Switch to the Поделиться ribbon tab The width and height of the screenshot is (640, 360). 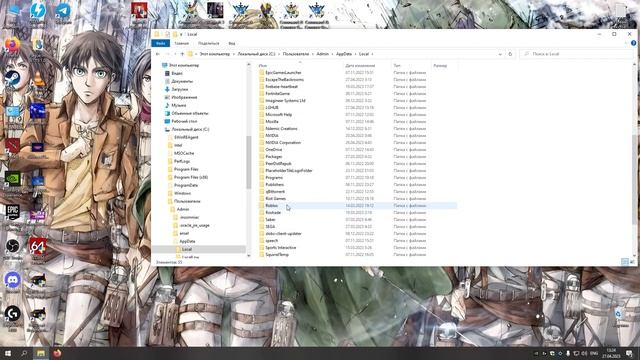209,43
